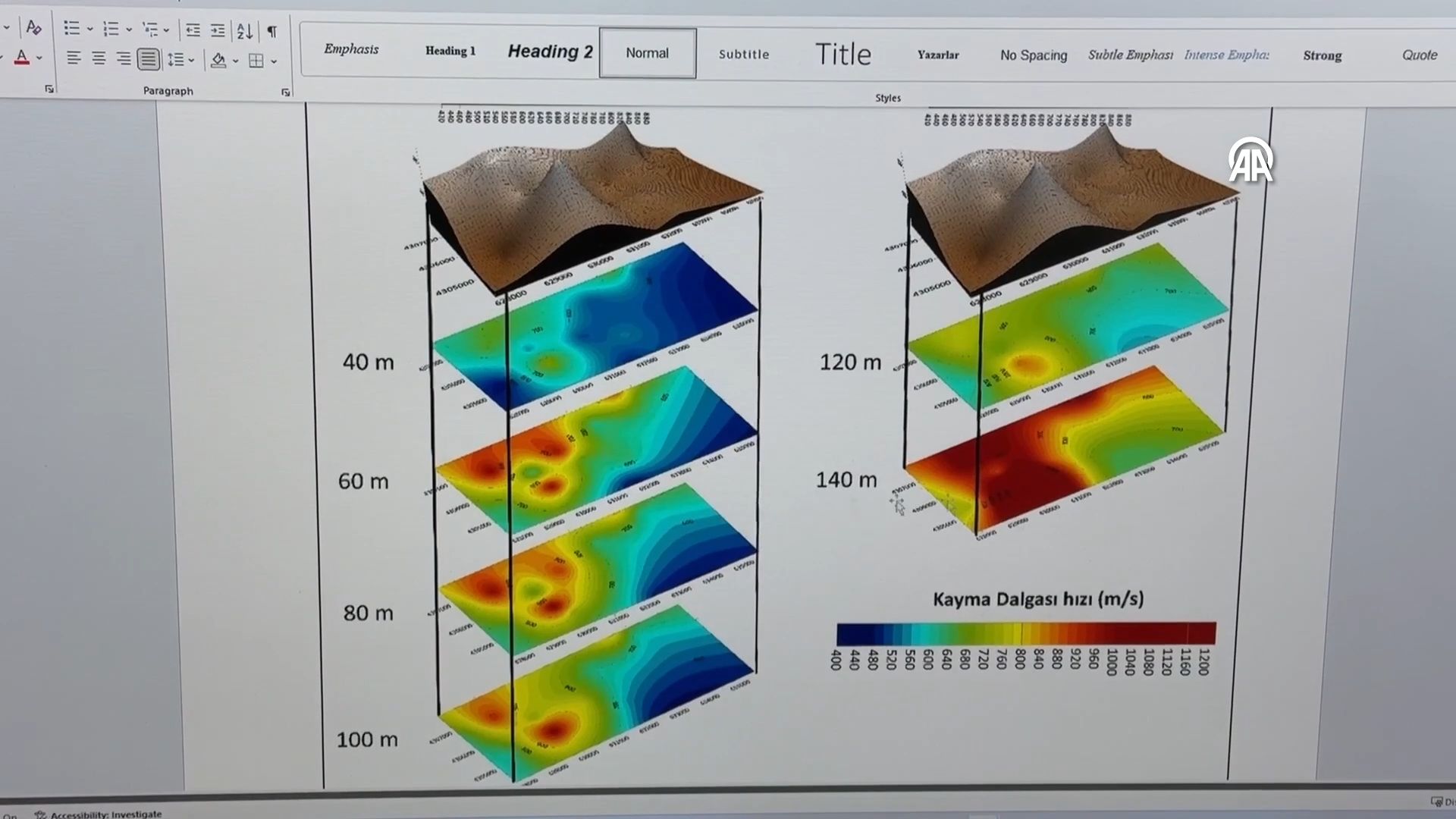The width and height of the screenshot is (1456, 819).
Task: Sort text alphabetically A to Z
Action: (x=244, y=31)
